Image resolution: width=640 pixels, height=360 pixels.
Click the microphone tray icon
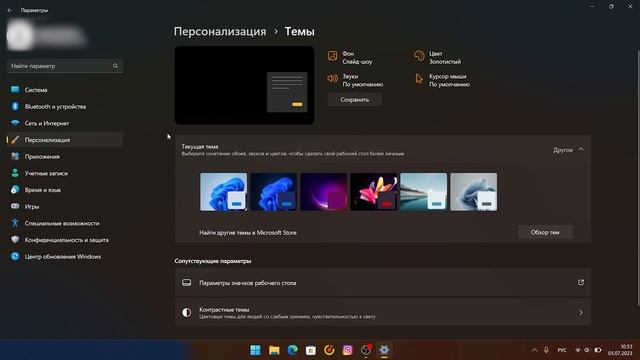[546, 350]
